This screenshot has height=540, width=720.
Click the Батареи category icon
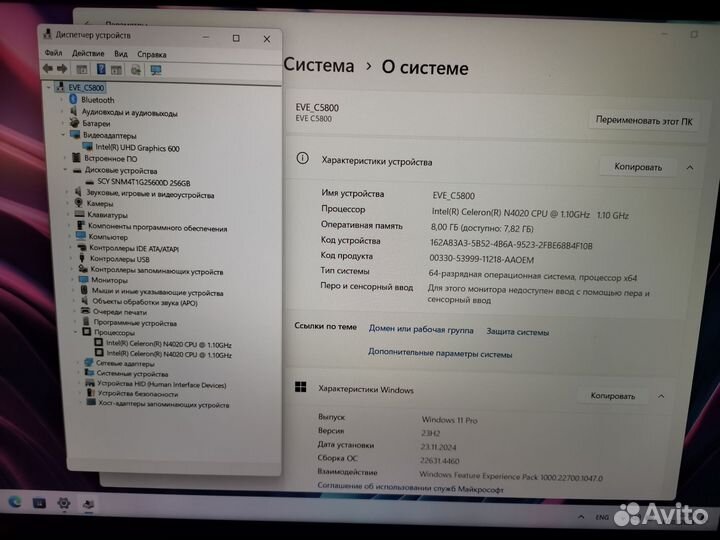coord(74,123)
